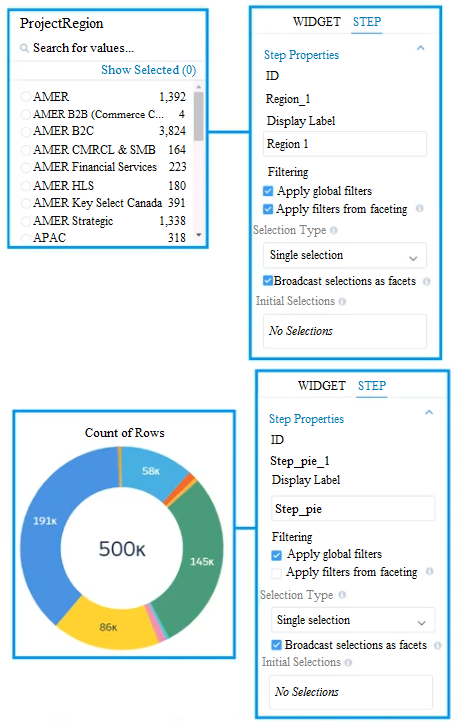Collapse the upper Step Properties section
Viewport: 463px width, 727px height.
(420, 48)
